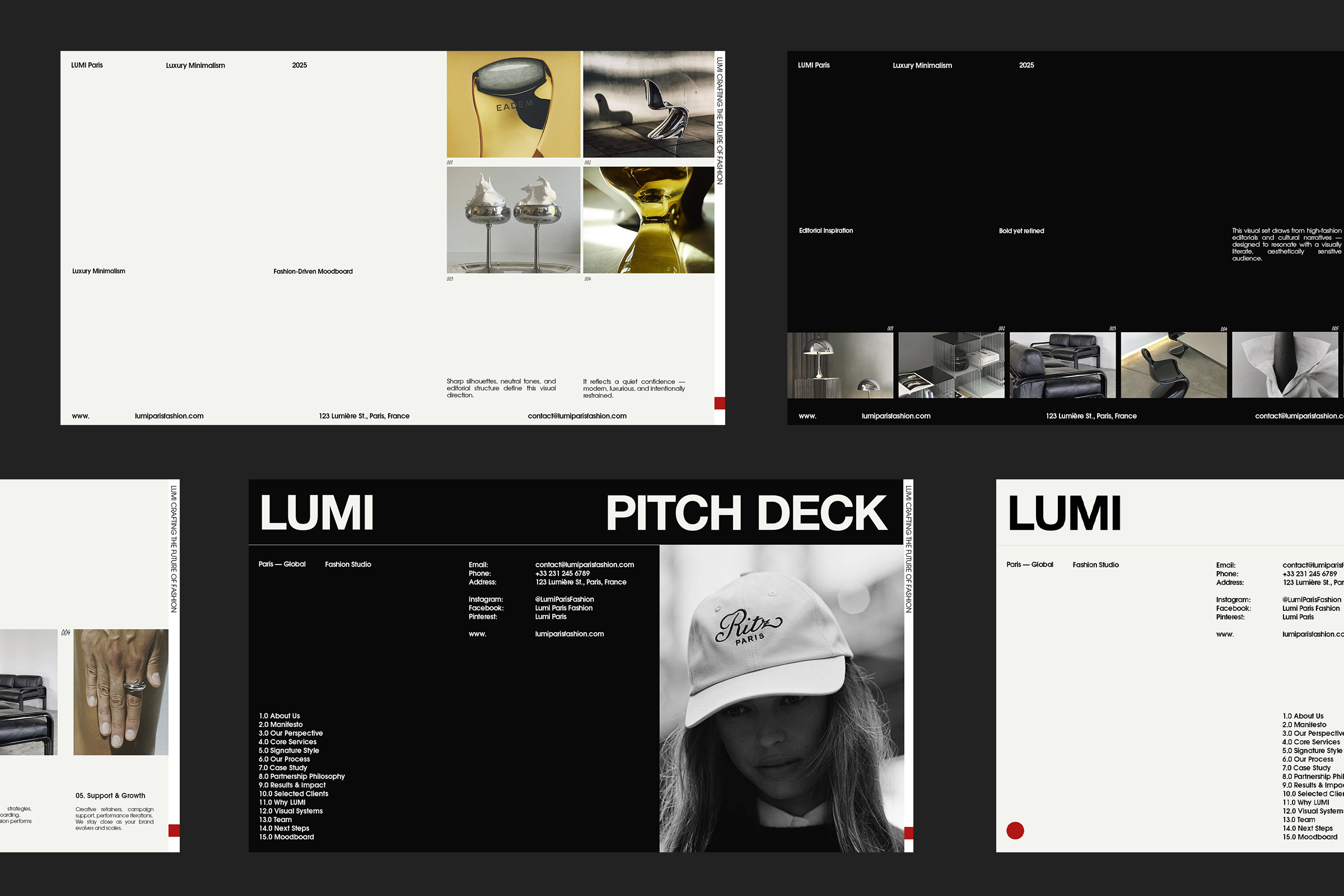Select the chrome chair photo labeled 002
This screenshot has height=896, width=1344.
coord(648,104)
